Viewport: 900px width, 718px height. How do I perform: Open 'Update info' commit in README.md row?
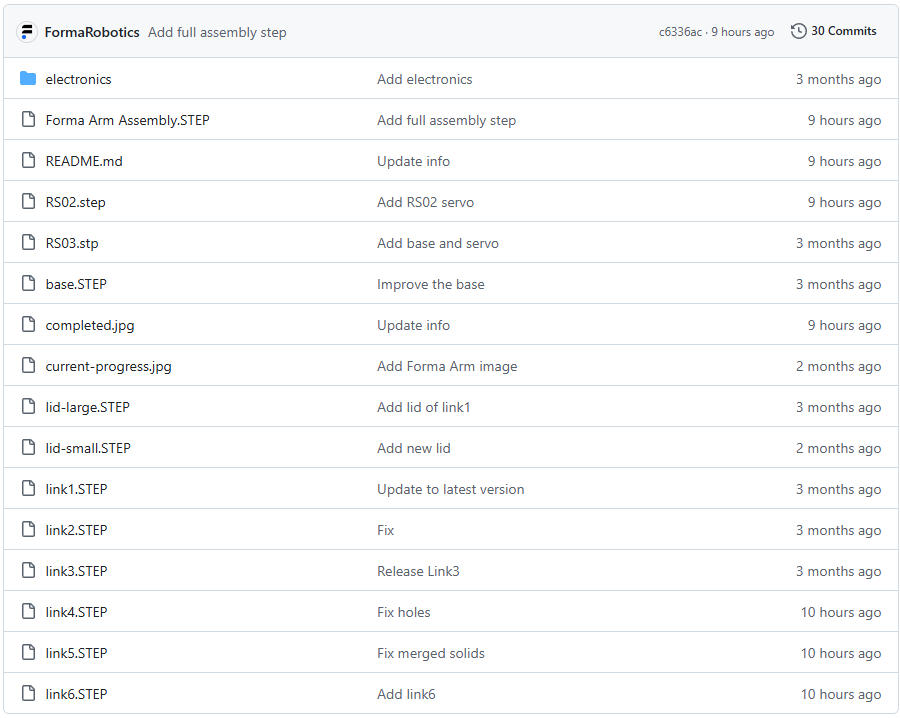[413, 161]
